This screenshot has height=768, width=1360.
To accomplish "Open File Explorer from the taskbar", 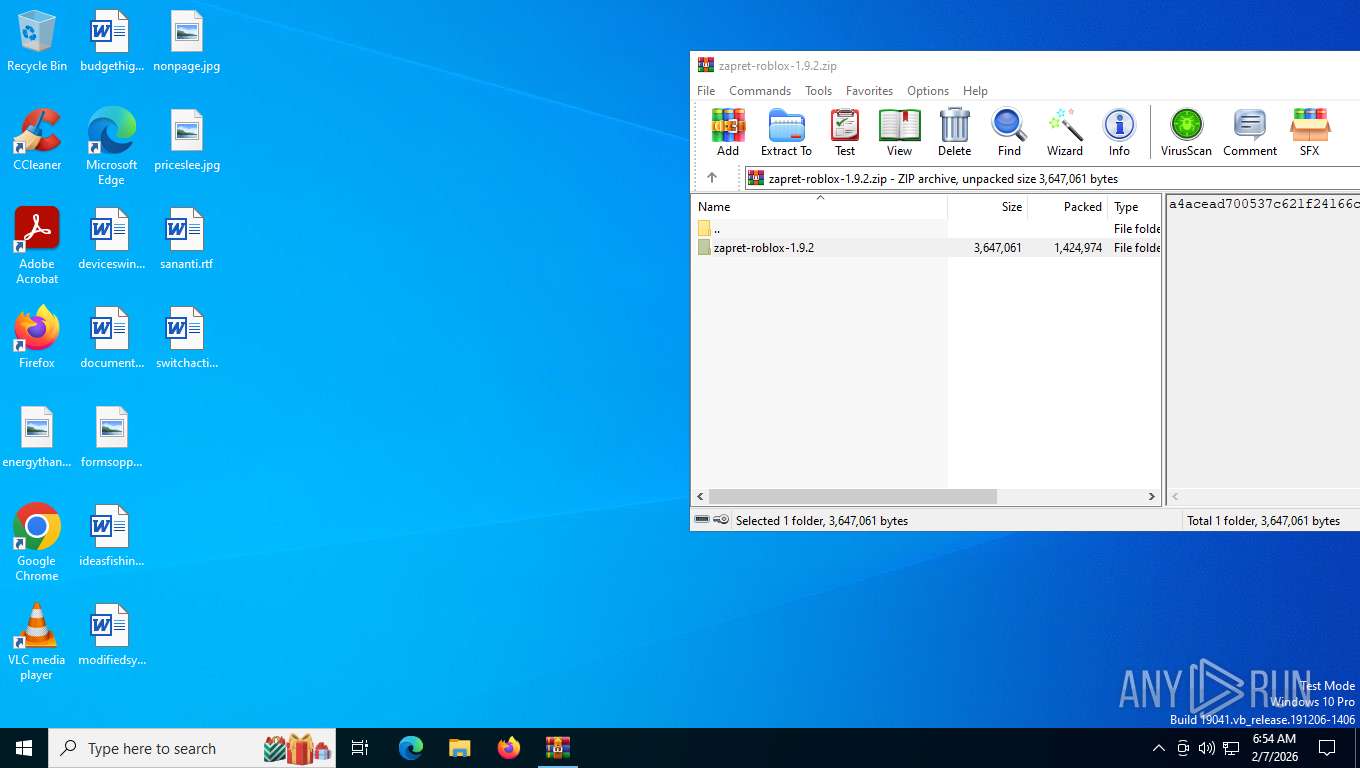I will pos(460,748).
